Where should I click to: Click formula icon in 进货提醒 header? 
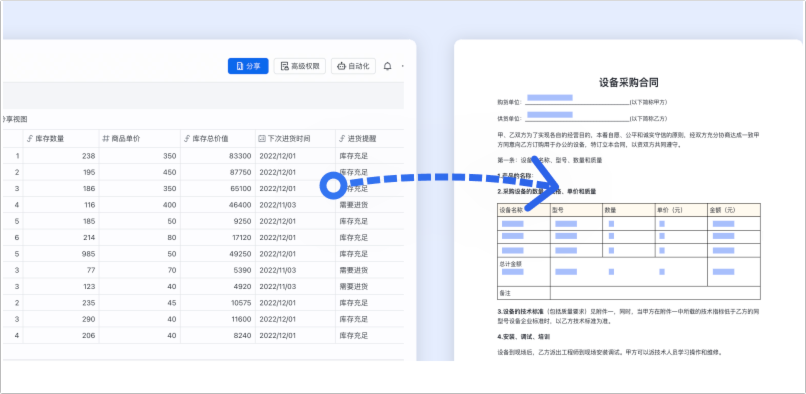[x=342, y=139]
